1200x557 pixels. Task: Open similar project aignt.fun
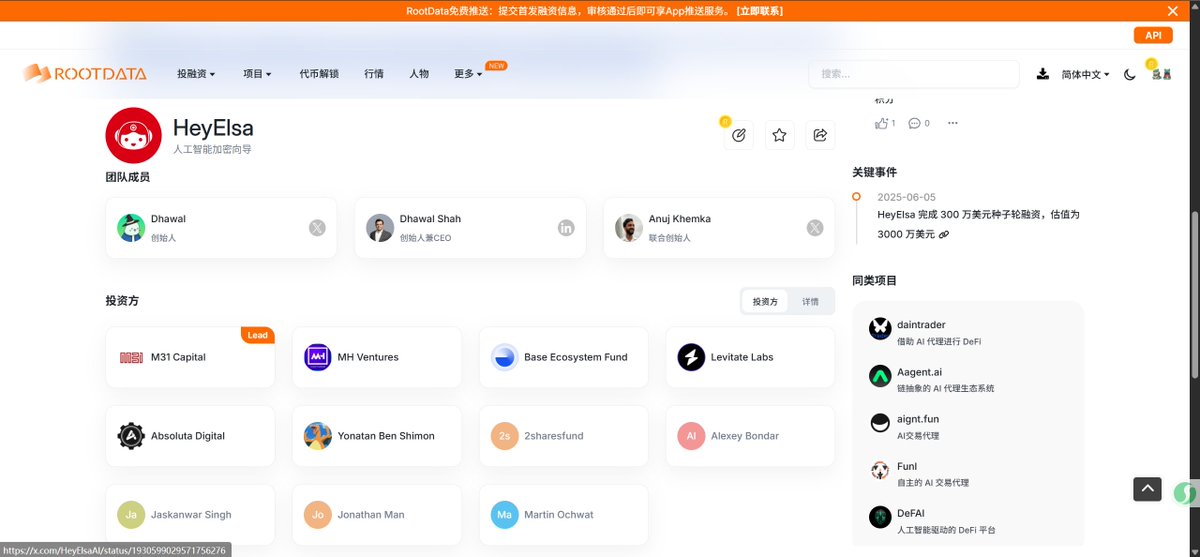pos(968,426)
